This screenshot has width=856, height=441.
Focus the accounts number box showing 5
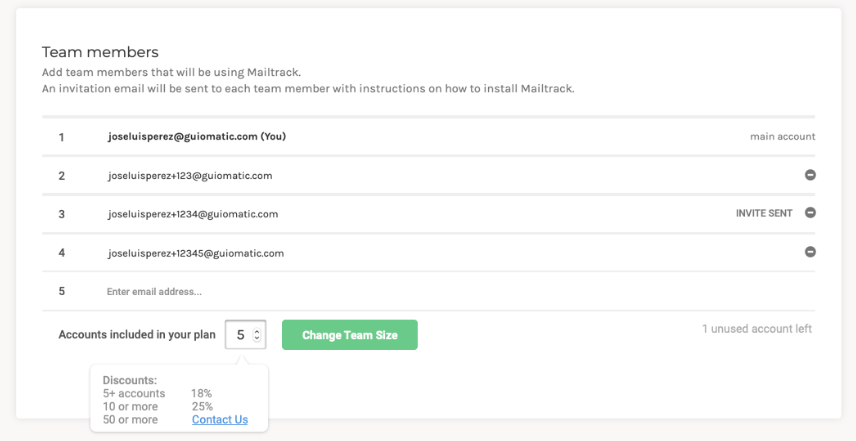[x=240, y=335]
